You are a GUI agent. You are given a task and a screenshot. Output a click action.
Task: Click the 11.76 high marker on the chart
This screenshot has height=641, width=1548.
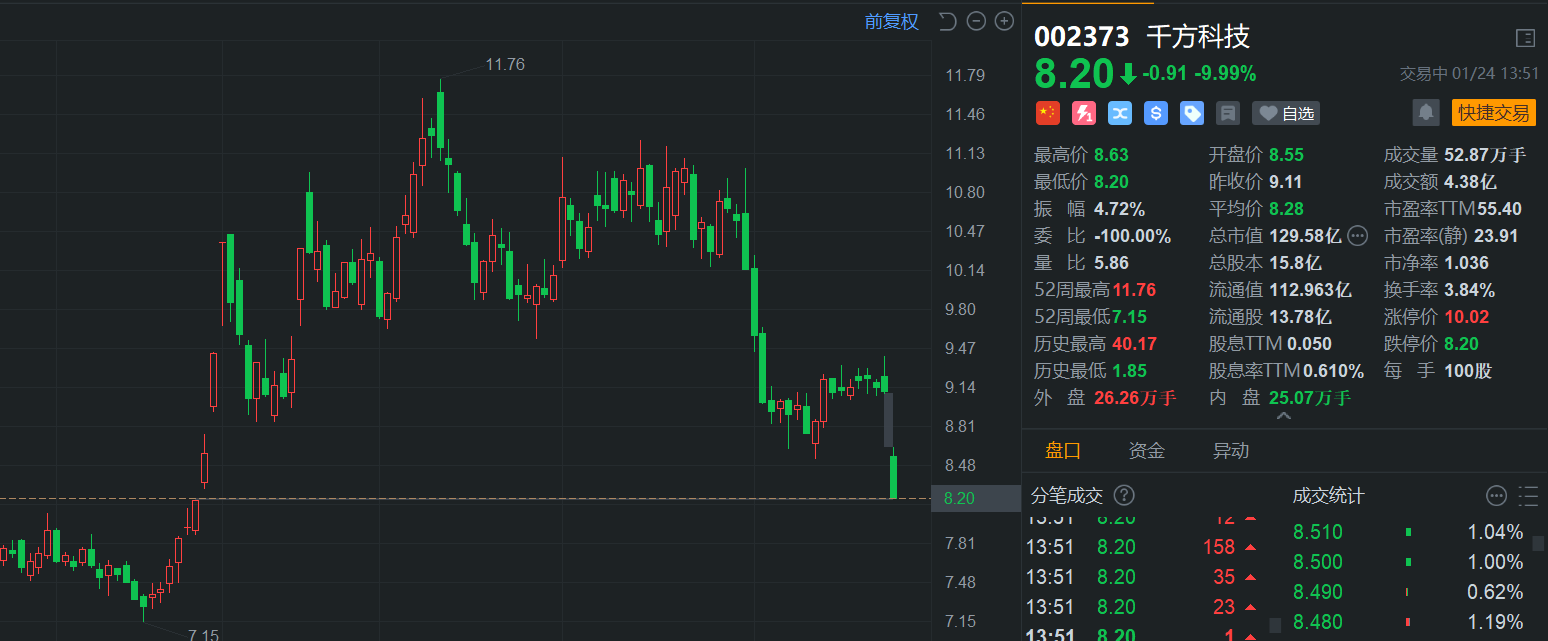505,64
